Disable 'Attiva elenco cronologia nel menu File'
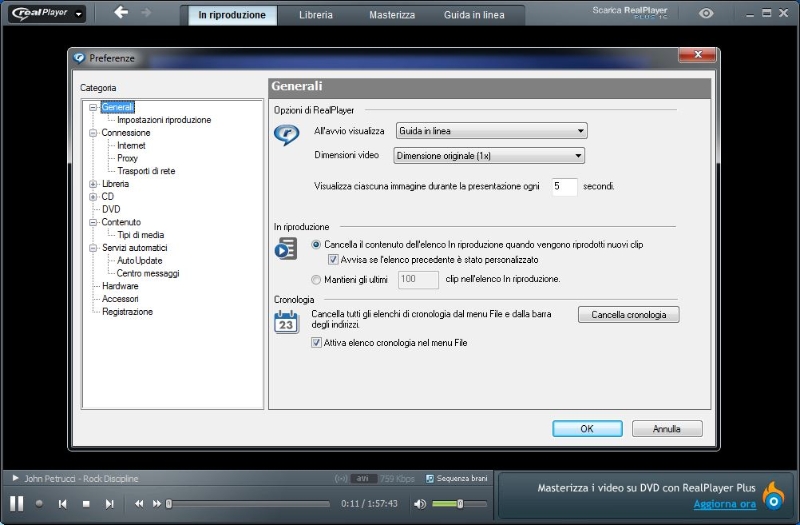This screenshot has height=525, width=800. pyautogui.click(x=317, y=342)
